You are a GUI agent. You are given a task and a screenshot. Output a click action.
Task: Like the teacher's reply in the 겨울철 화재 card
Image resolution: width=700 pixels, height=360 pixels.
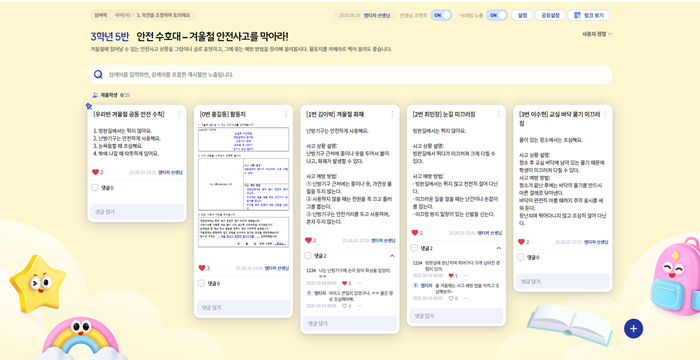(344, 306)
